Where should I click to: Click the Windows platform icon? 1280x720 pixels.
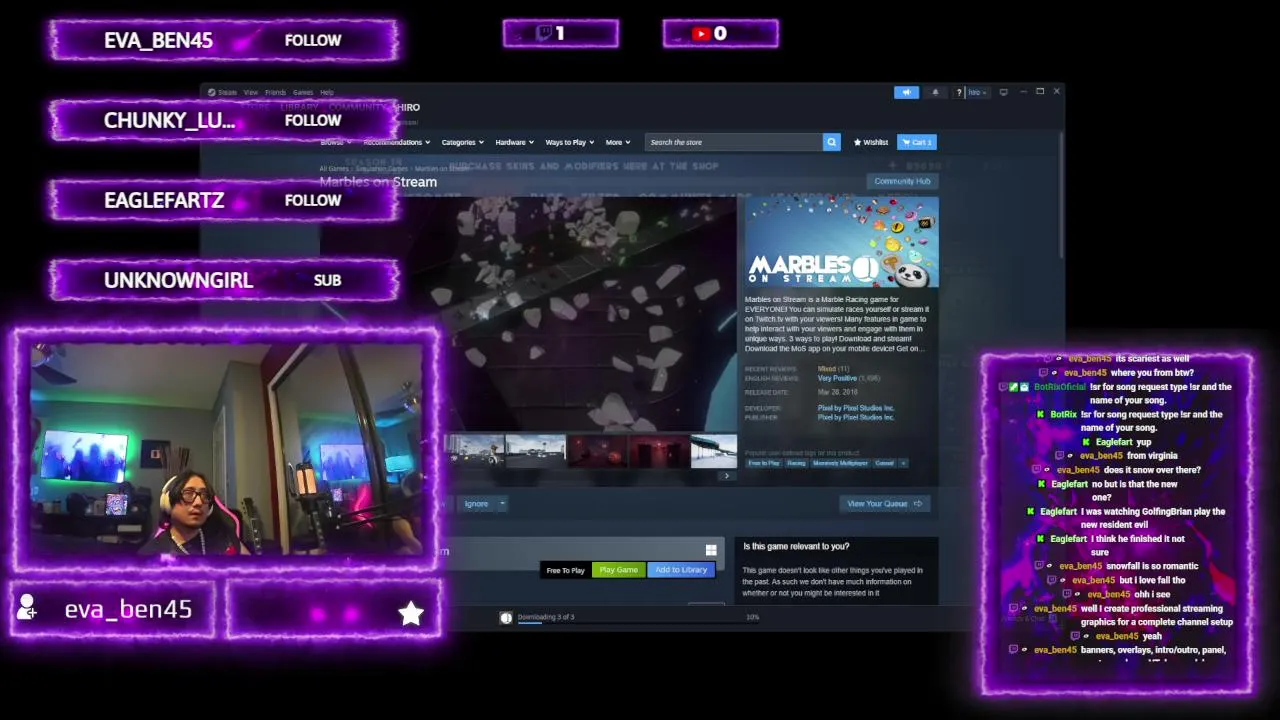(711, 550)
